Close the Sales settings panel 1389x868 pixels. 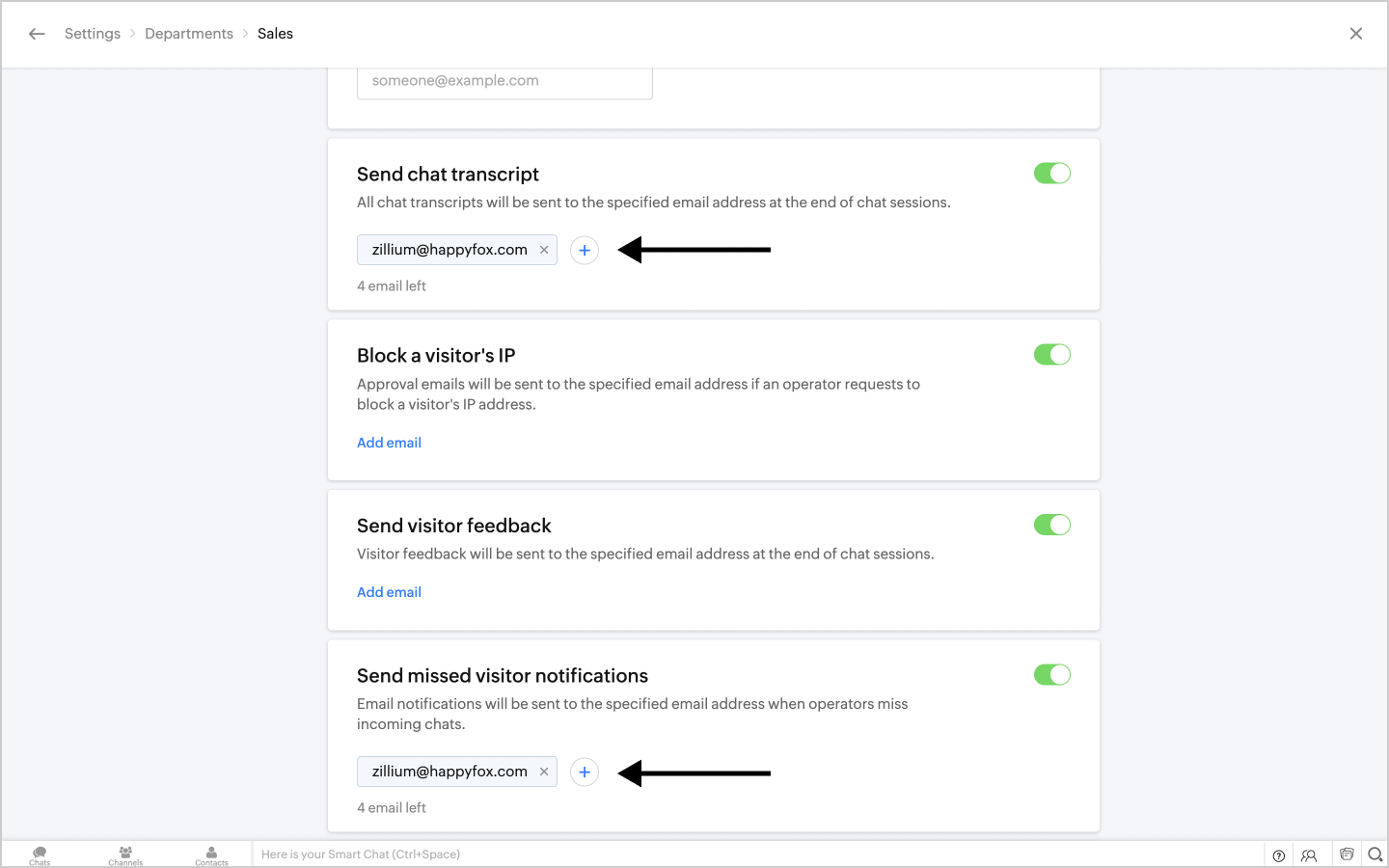coord(1356,34)
